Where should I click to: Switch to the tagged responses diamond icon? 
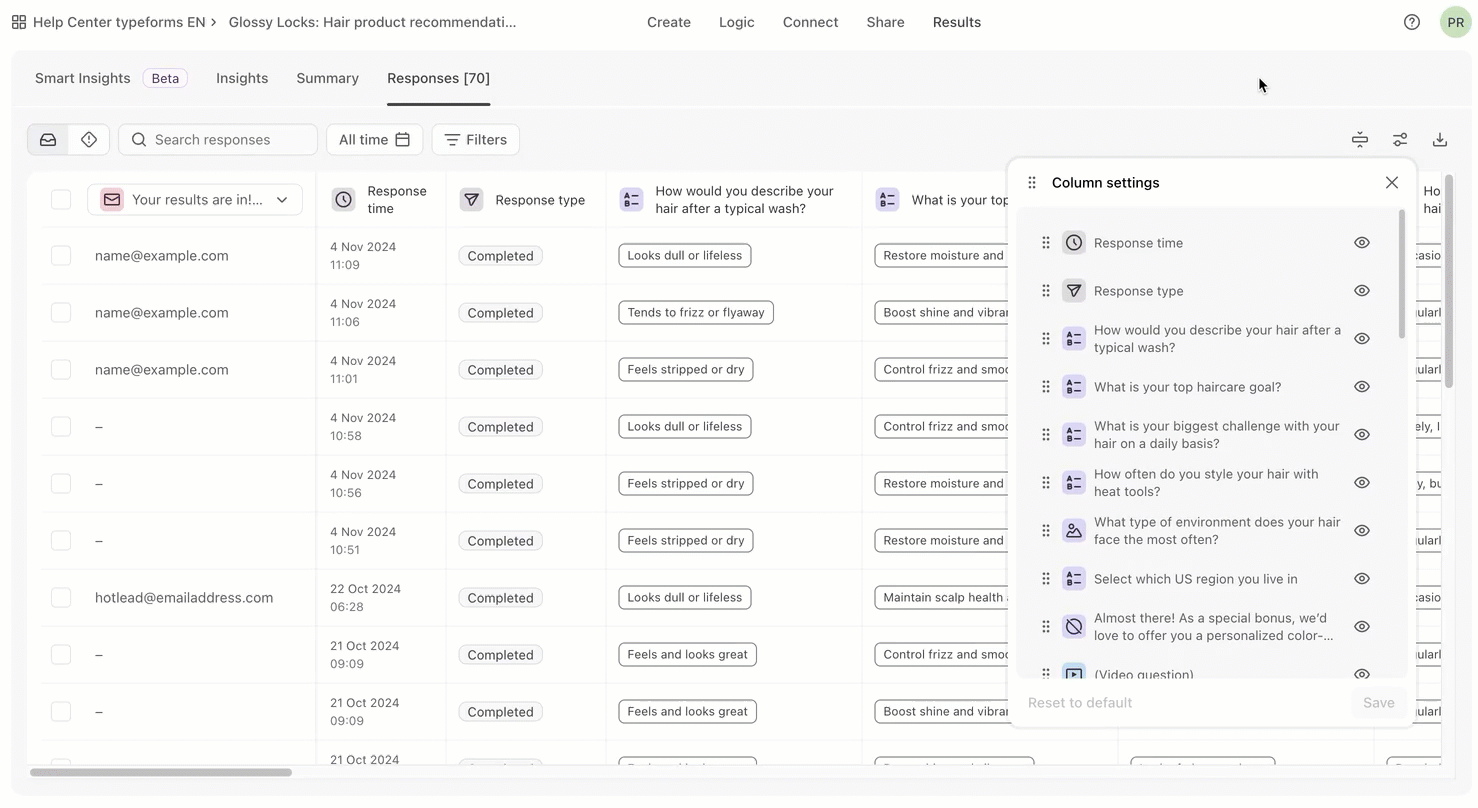tap(89, 140)
